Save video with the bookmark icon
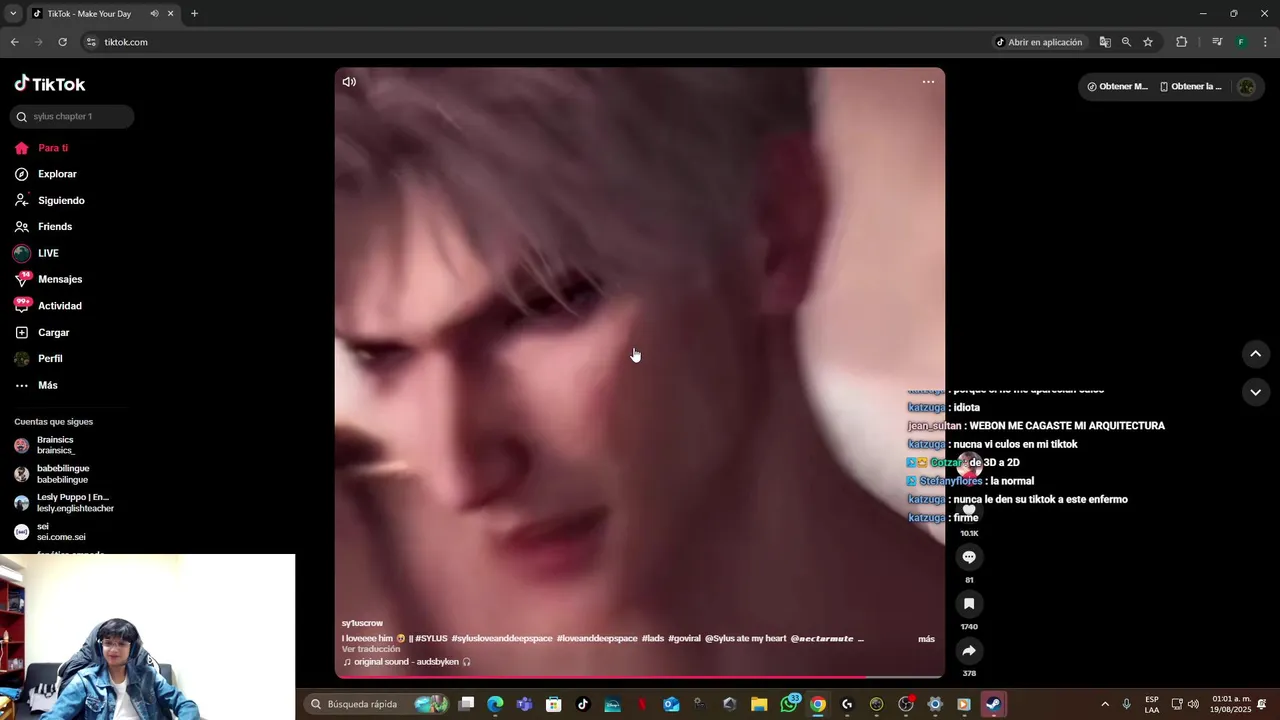Image resolution: width=1280 pixels, height=720 pixels. 969,604
